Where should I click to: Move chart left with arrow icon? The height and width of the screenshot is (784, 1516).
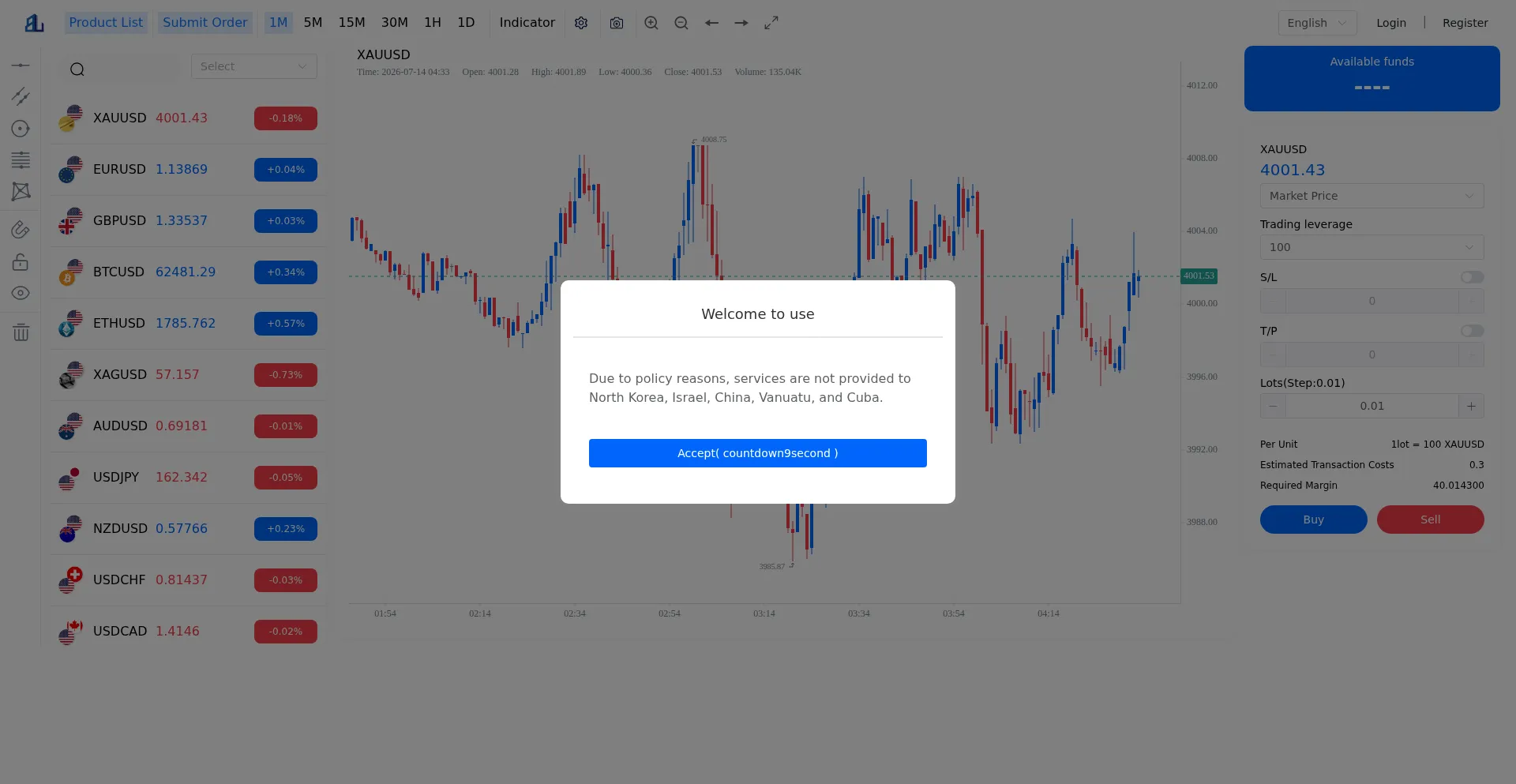pos(711,23)
